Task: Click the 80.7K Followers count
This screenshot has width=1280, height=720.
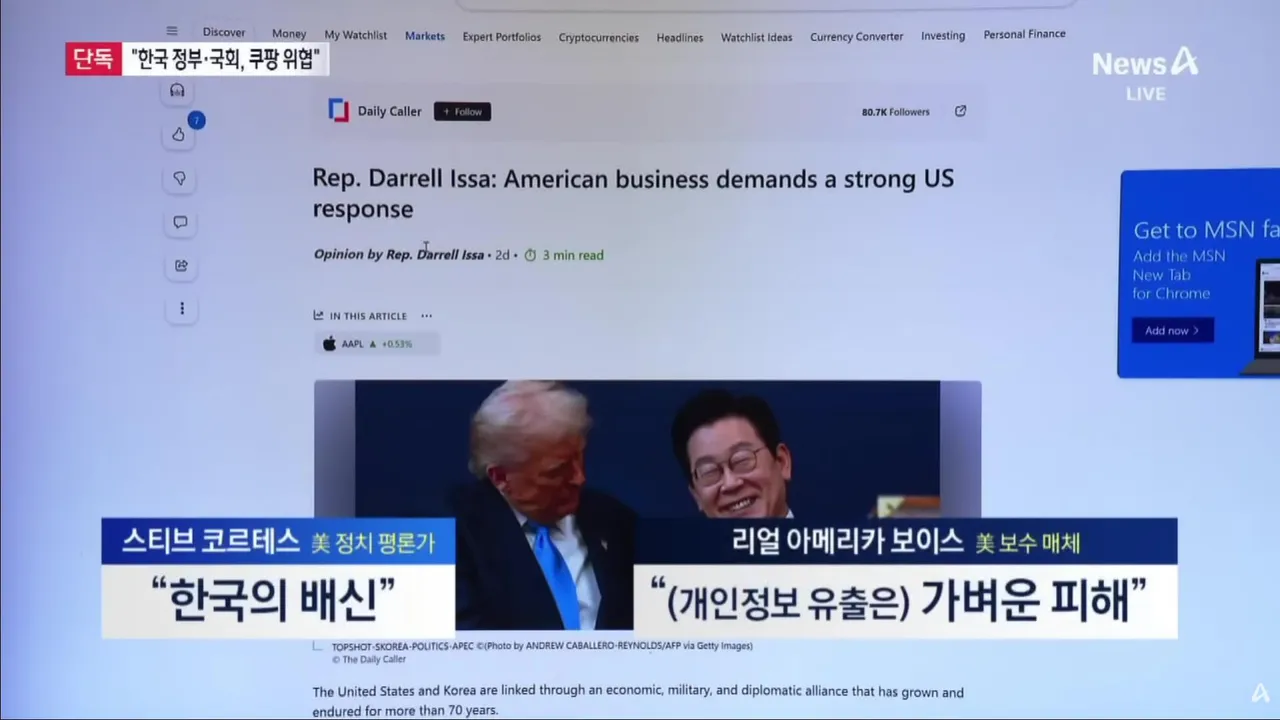Action: [x=896, y=112]
